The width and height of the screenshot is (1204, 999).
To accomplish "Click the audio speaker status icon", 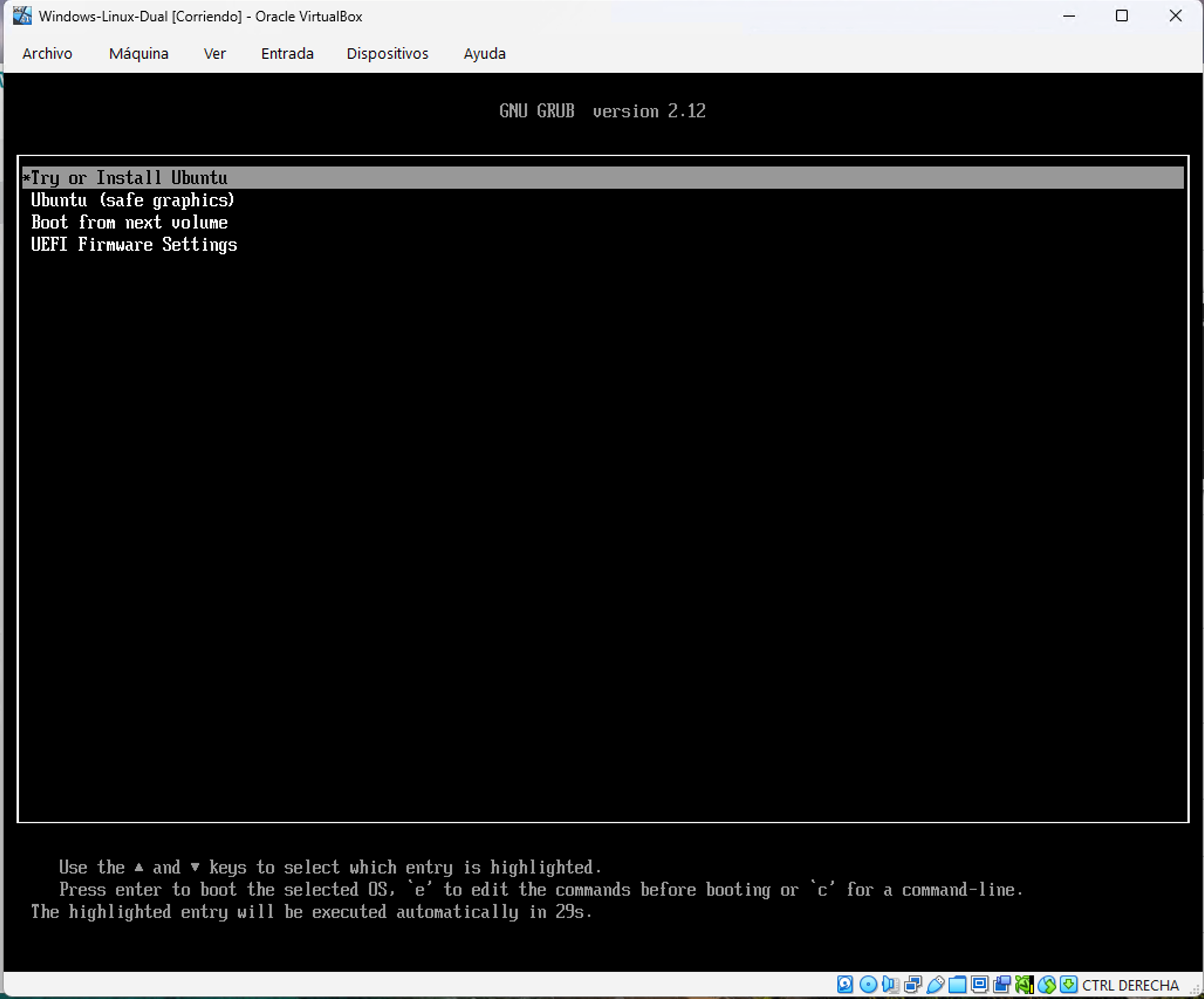I will click(890, 984).
